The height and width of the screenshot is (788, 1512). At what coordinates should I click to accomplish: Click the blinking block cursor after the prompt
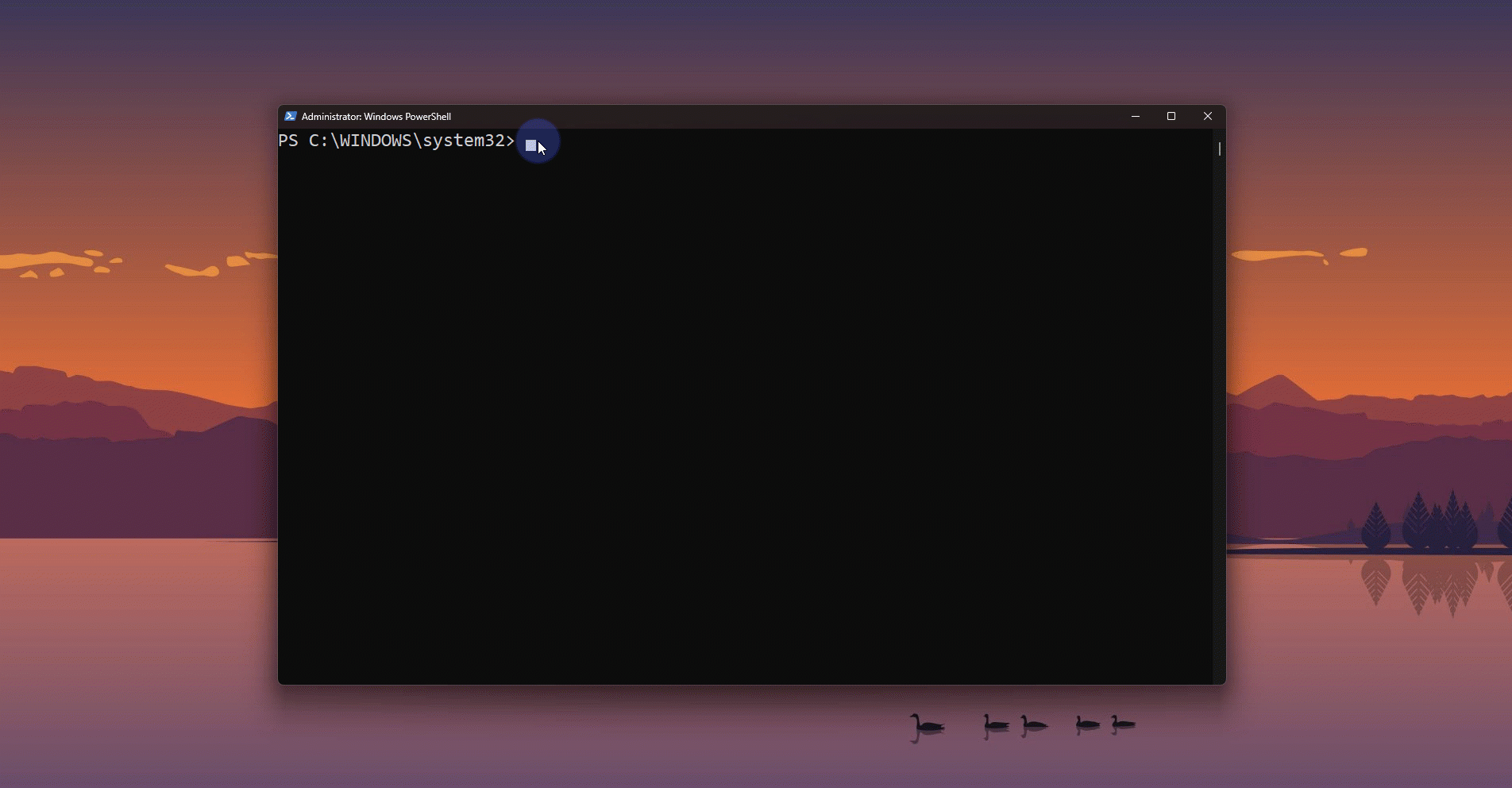[530, 145]
